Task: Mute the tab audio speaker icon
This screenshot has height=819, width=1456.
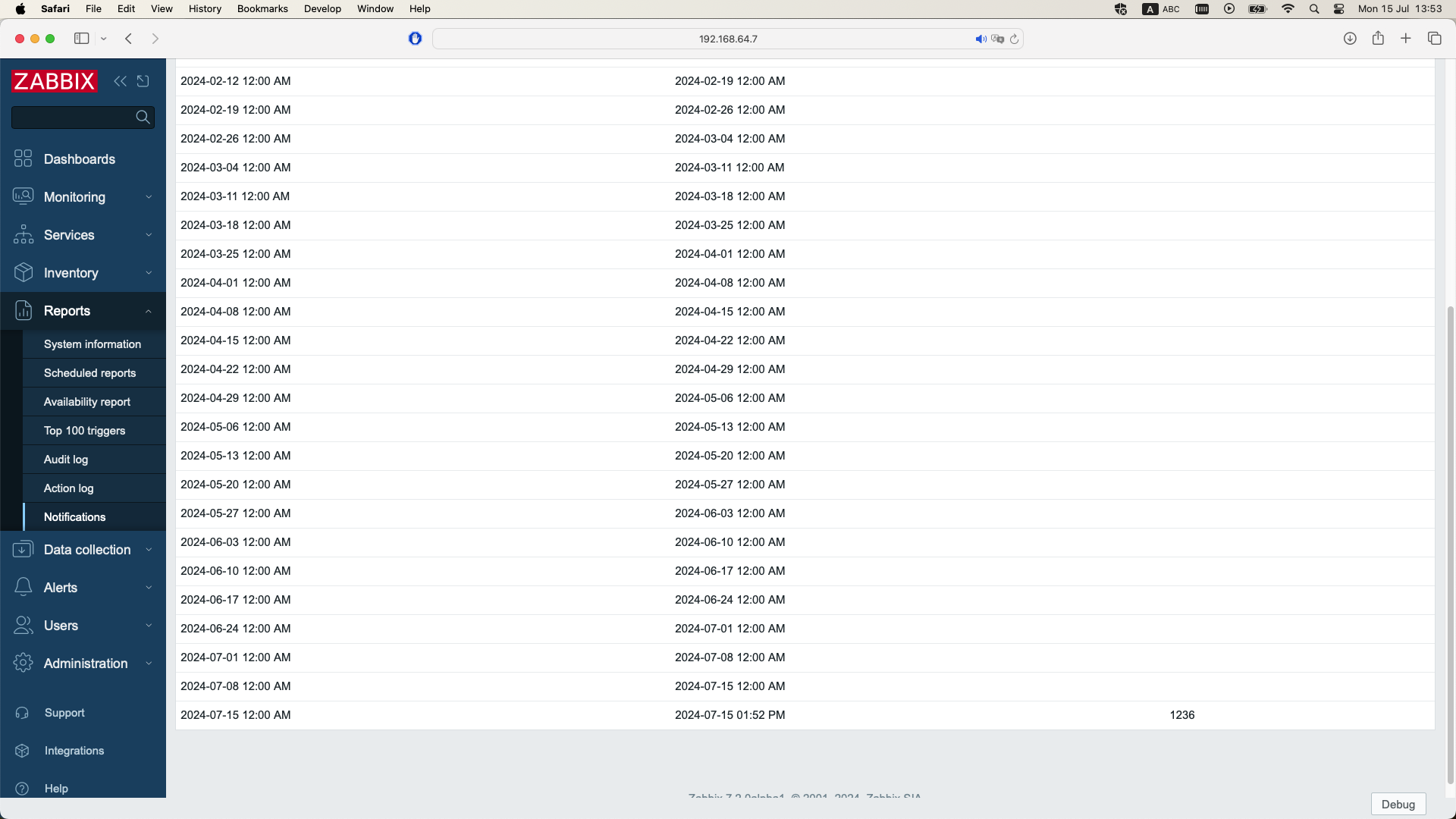Action: click(981, 39)
